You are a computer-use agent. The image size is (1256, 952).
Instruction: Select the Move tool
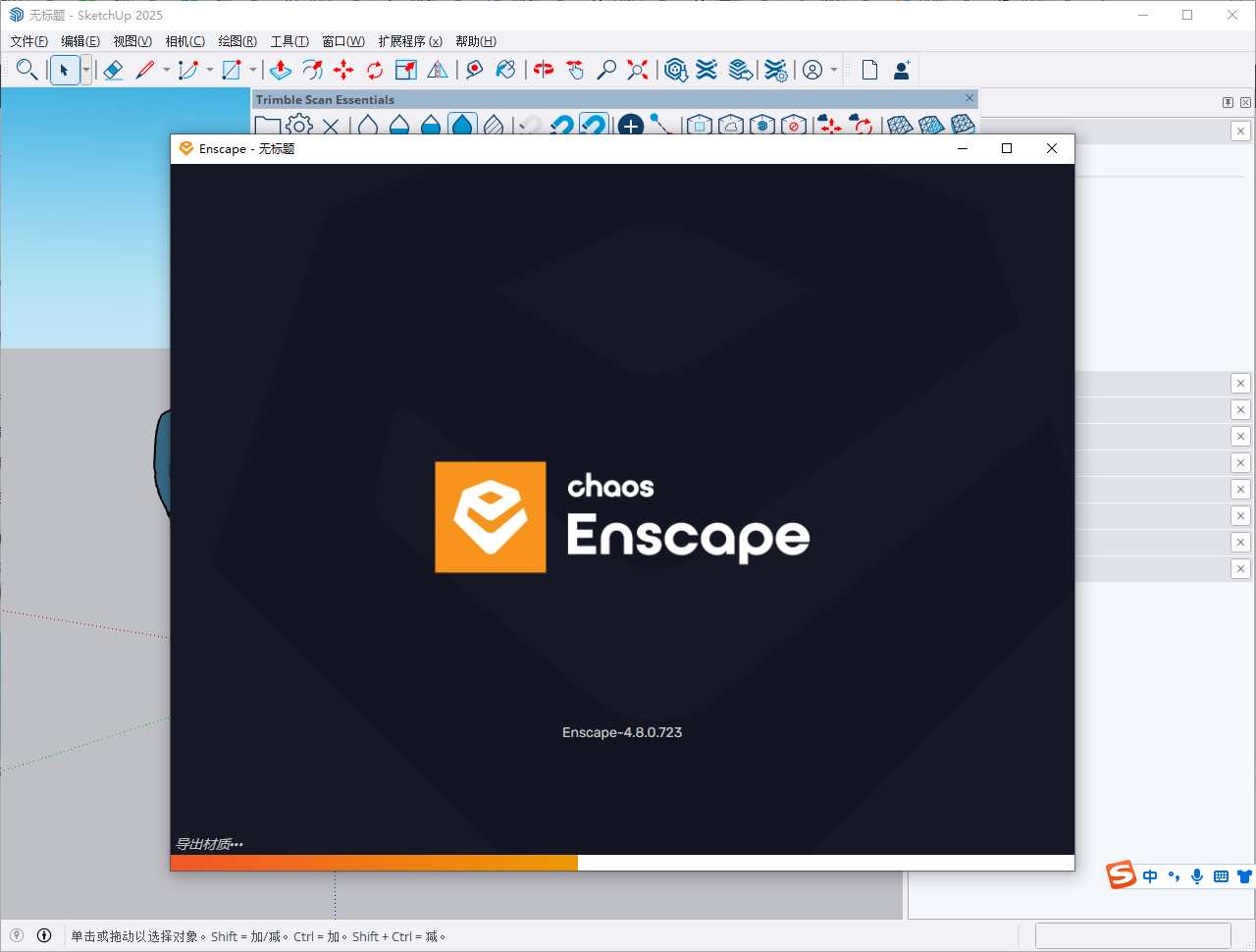[343, 70]
